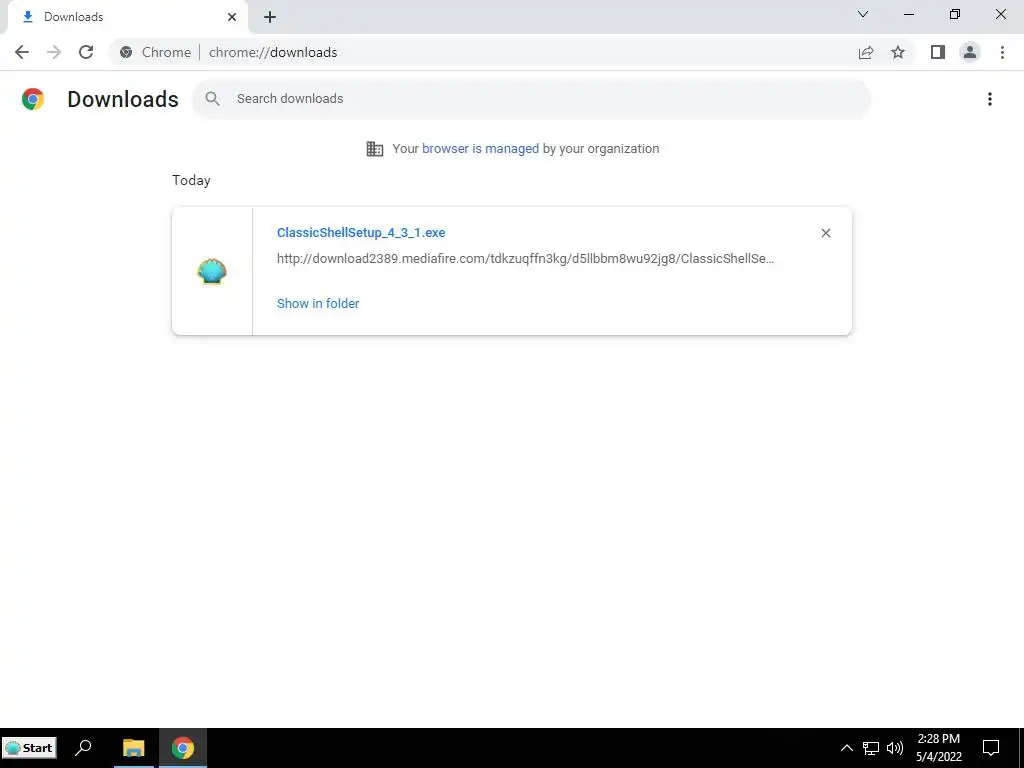Open the taskbar search magnifier

click(84, 748)
